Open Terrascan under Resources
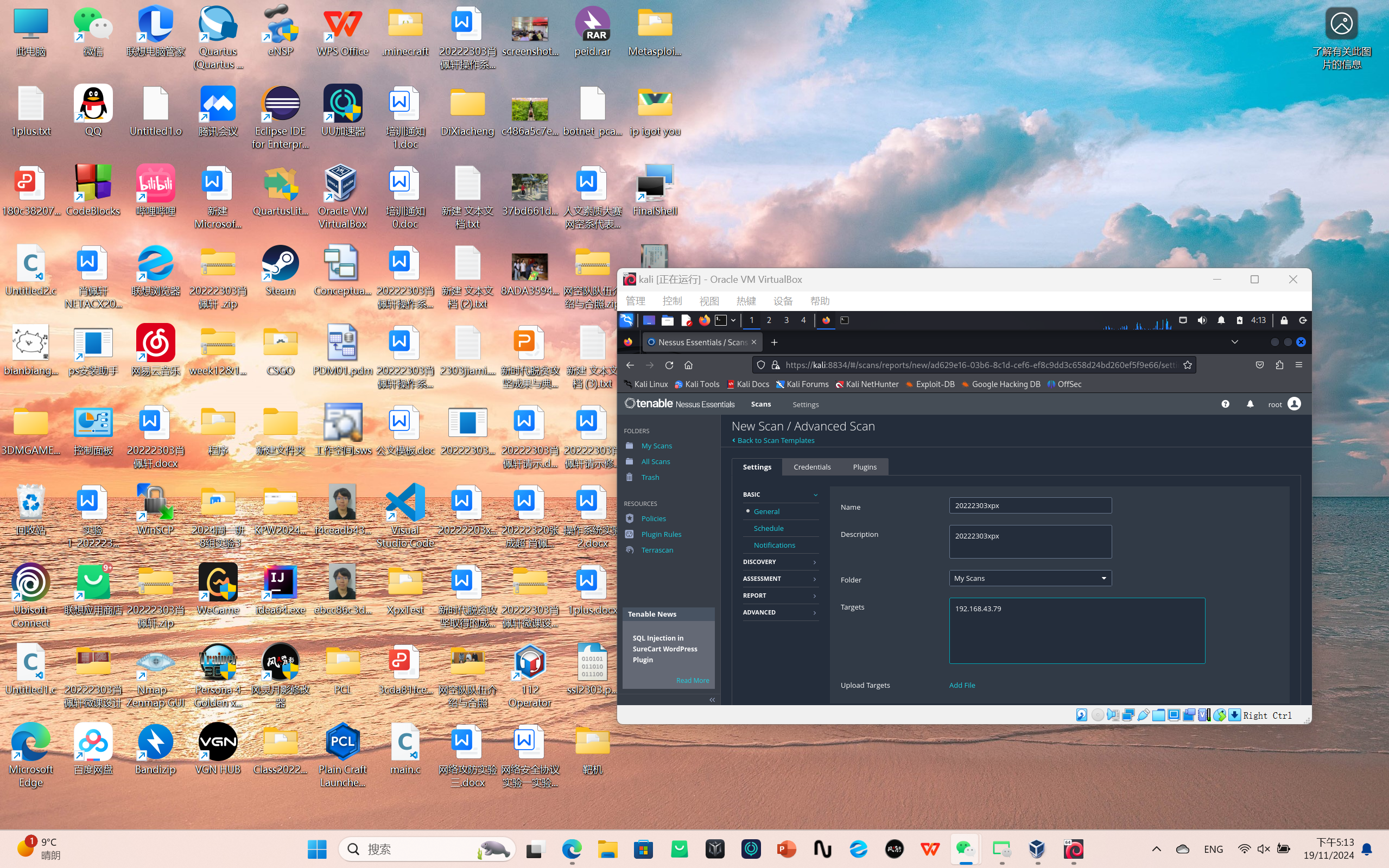 657,550
